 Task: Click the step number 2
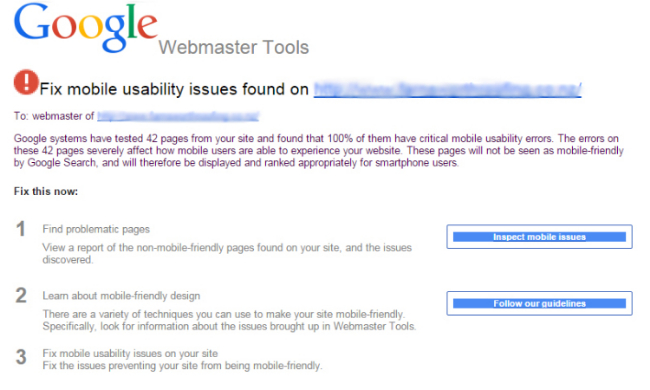click(21, 296)
